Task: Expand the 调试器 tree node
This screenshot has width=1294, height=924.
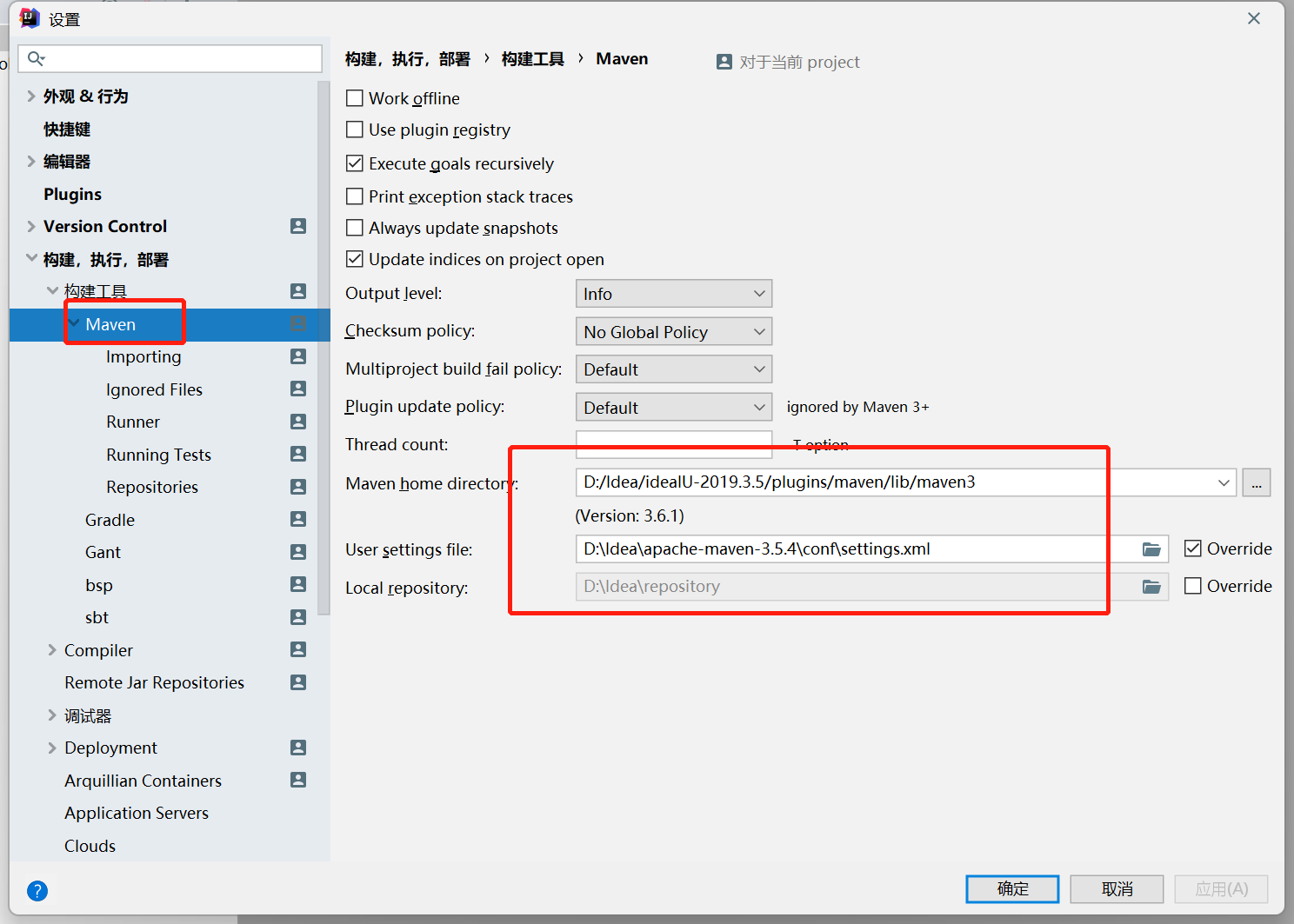Action: [x=52, y=715]
